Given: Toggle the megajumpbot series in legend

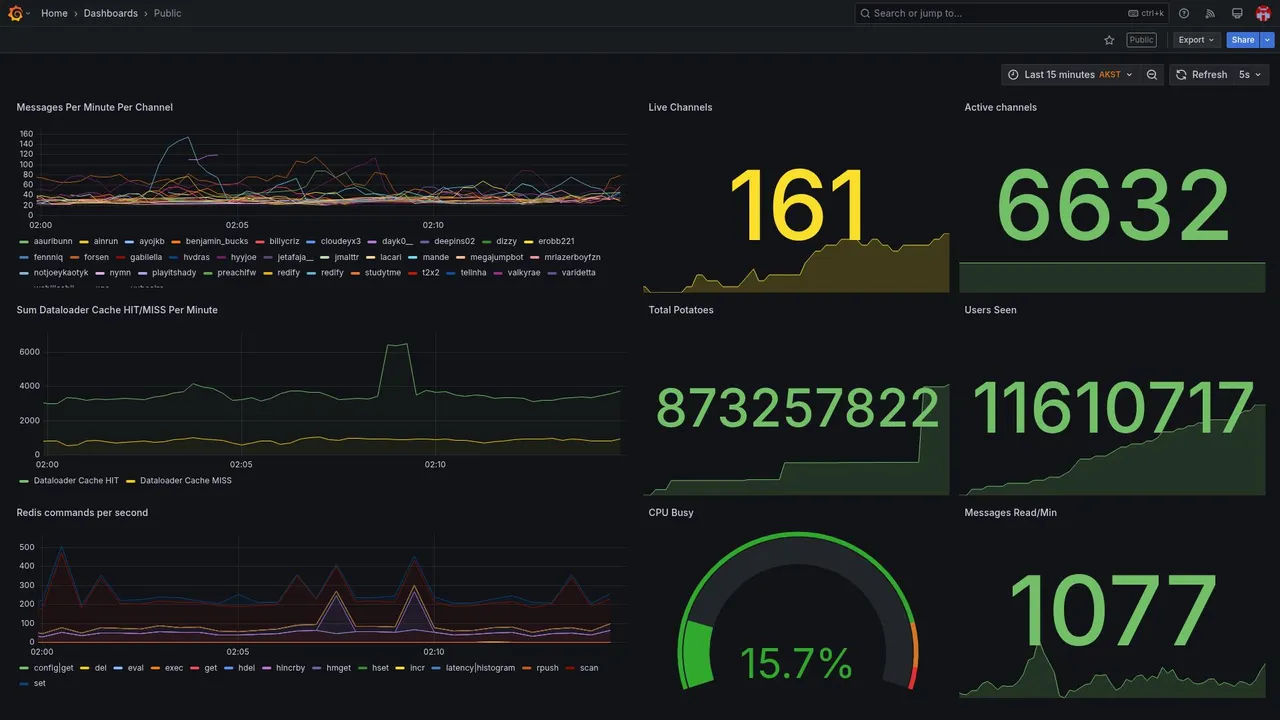Looking at the screenshot, I should (497, 257).
